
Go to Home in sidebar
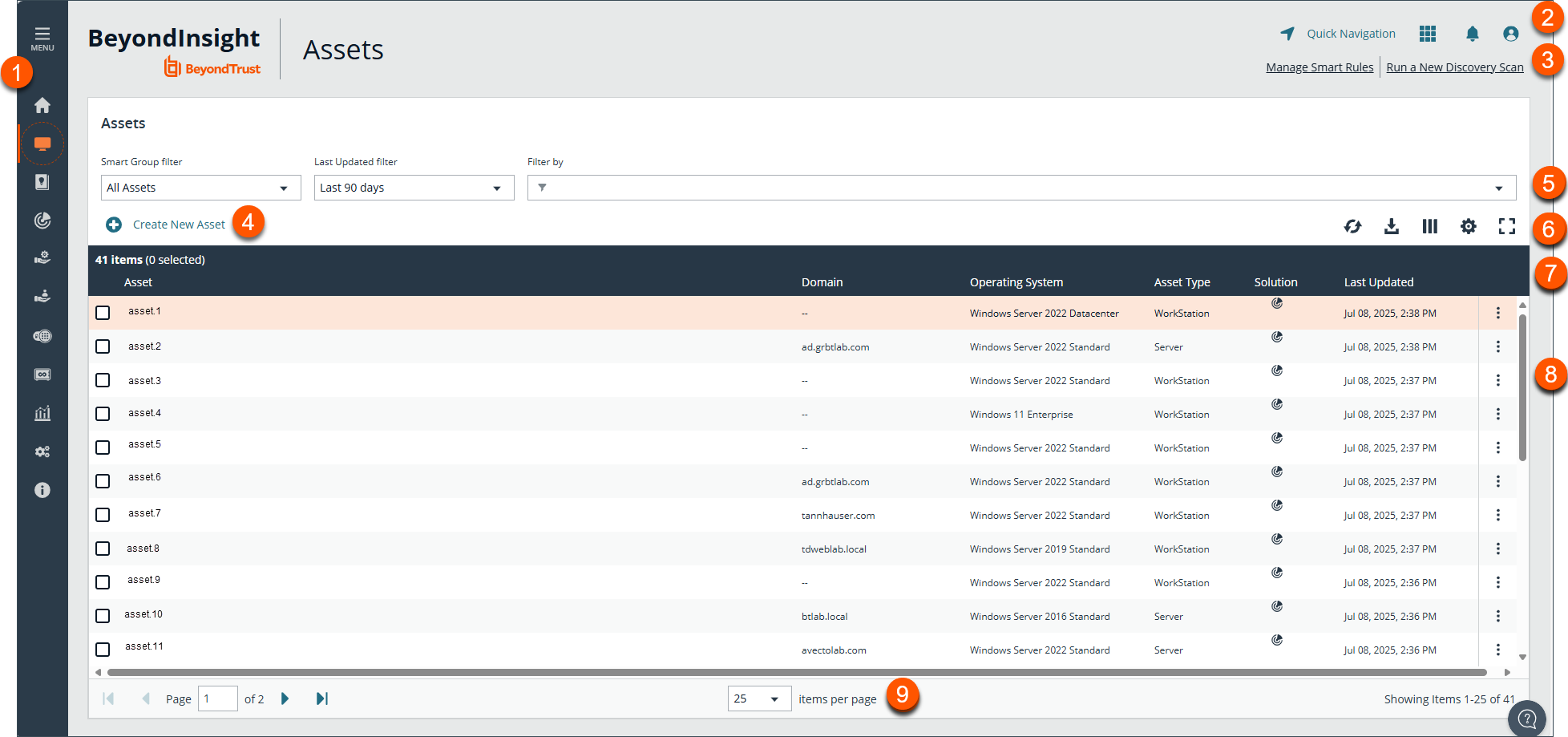[42, 105]
